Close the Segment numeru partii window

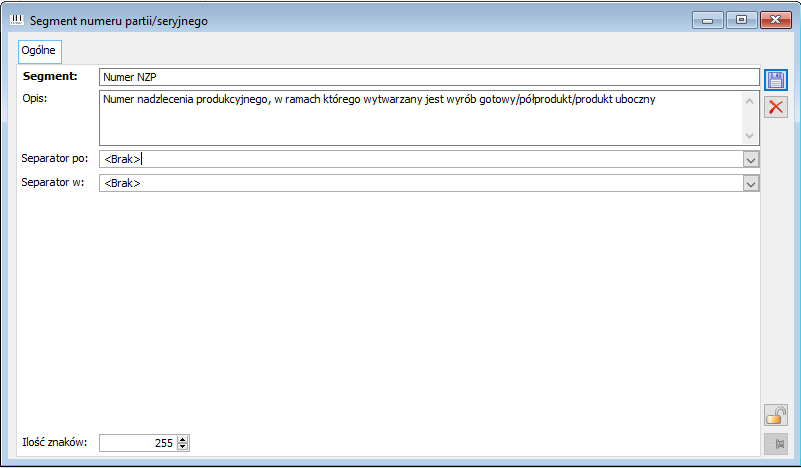(775, 20)
